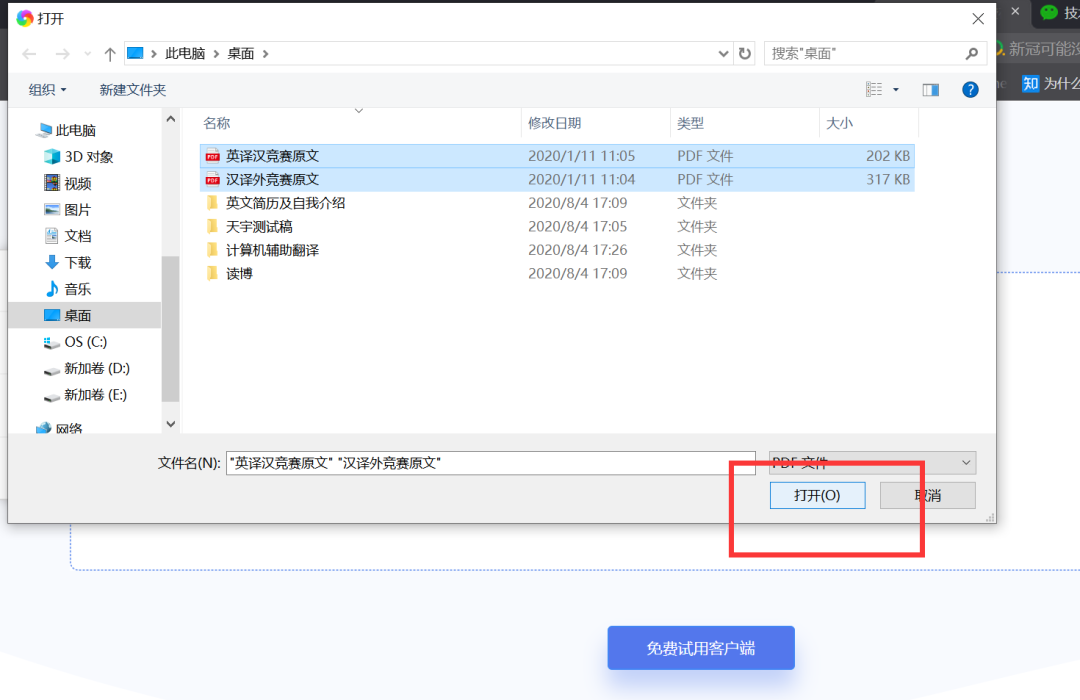Select 此电脑 in the address breadcrumb
This screenshot has width=1080, height=700.
click(185, 53)
